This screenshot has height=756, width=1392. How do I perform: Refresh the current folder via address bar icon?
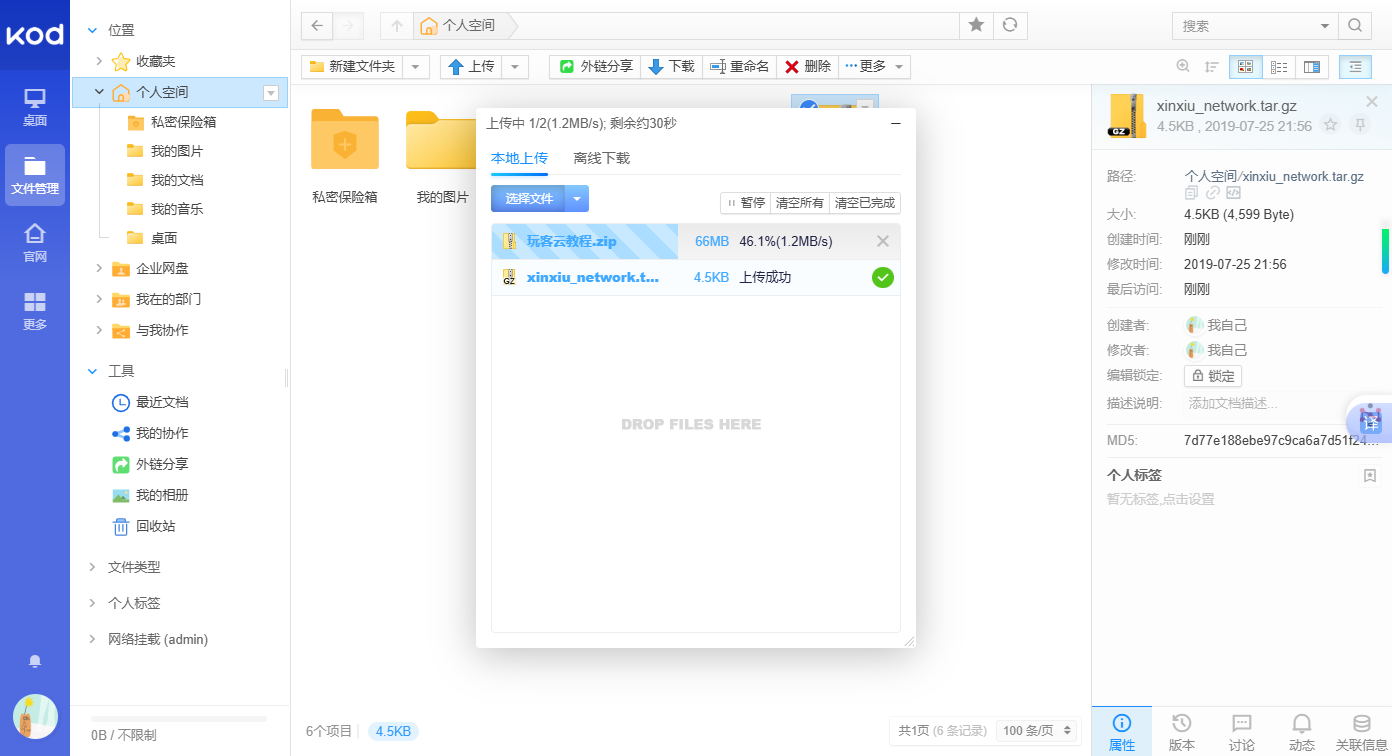(1011, 26)
